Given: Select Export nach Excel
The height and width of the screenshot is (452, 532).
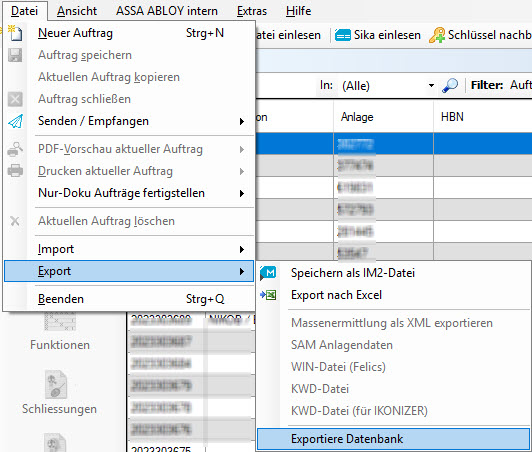Looking at the screenshot, I should point(393,295).
